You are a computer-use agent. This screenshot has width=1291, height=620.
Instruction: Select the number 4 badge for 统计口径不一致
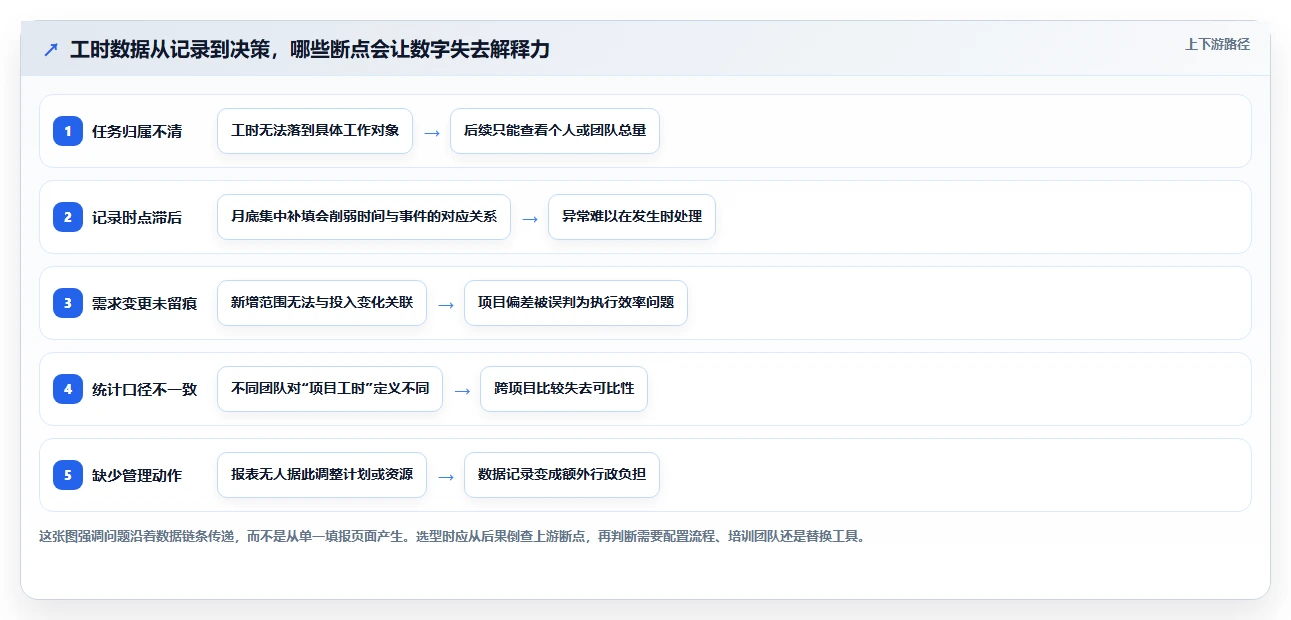pos(68,389)
